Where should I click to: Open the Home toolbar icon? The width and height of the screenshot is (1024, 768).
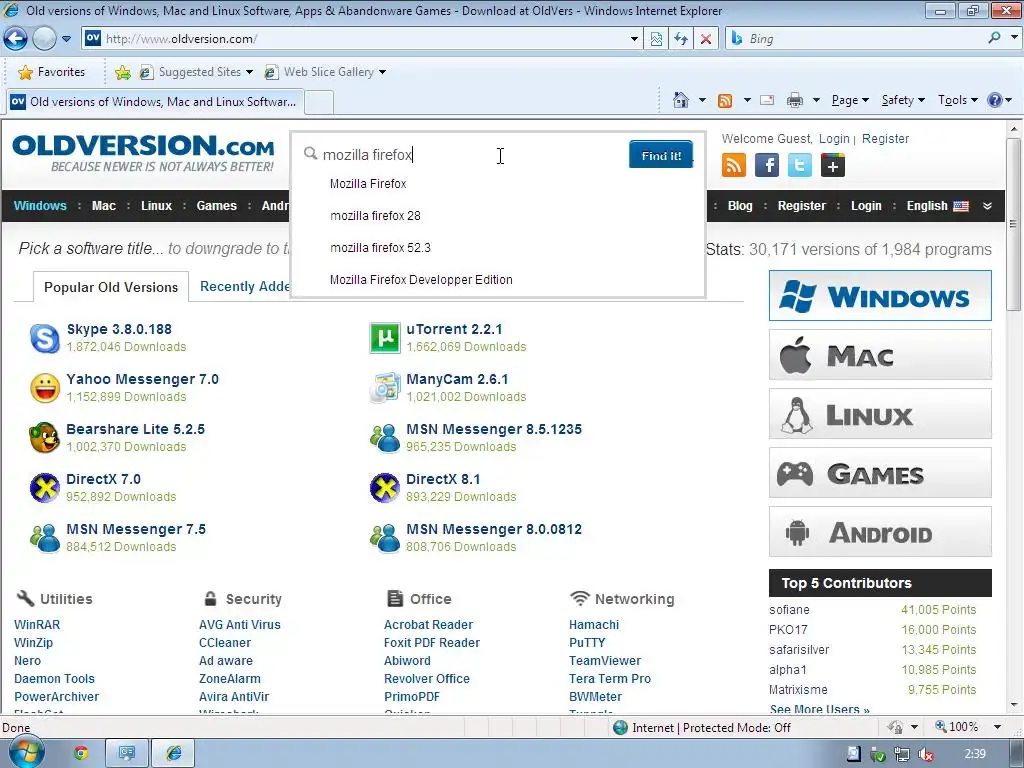click(x=680, y=100)
